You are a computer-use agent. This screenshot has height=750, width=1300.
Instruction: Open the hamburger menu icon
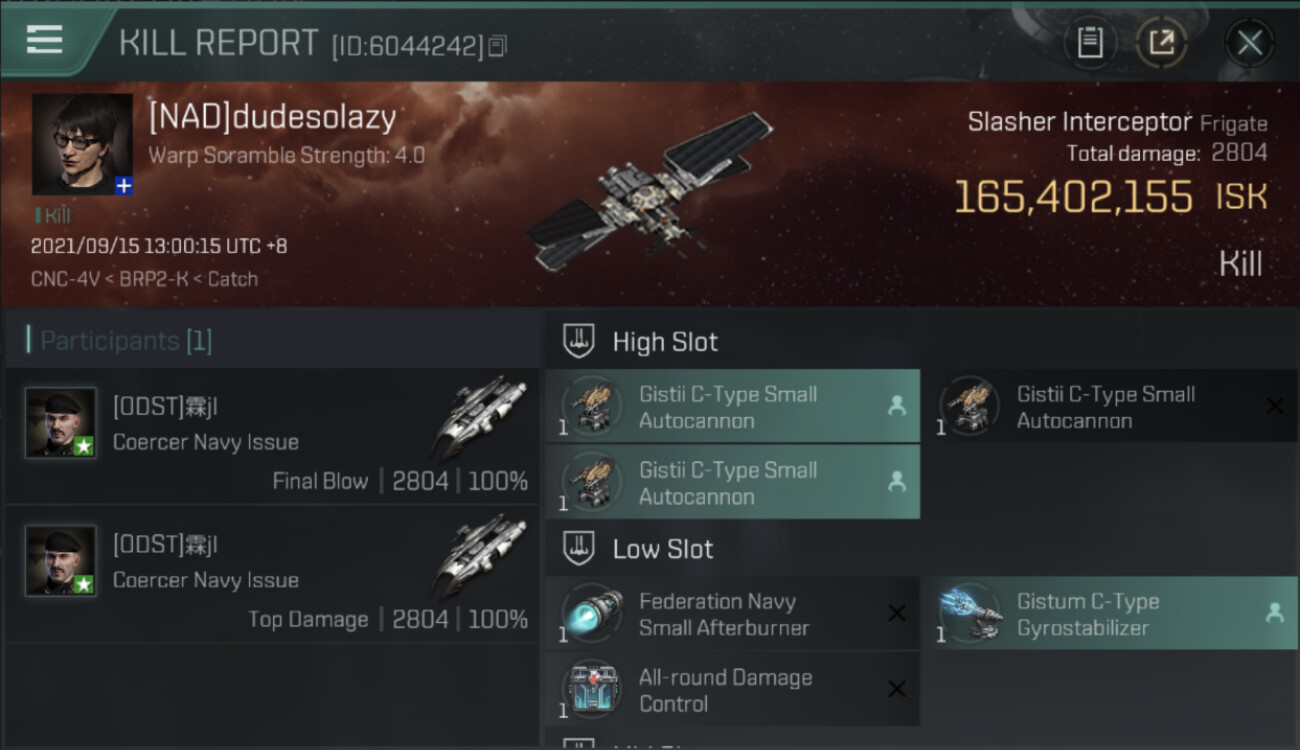click(44, 40)
